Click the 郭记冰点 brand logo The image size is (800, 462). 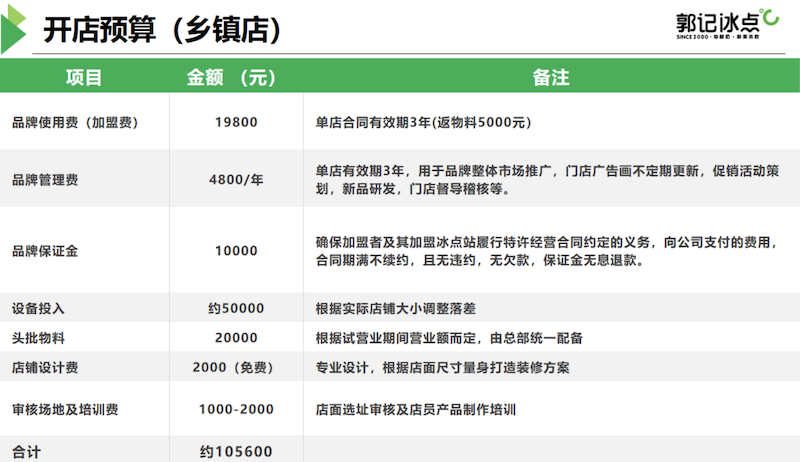(x=728, y=24)
